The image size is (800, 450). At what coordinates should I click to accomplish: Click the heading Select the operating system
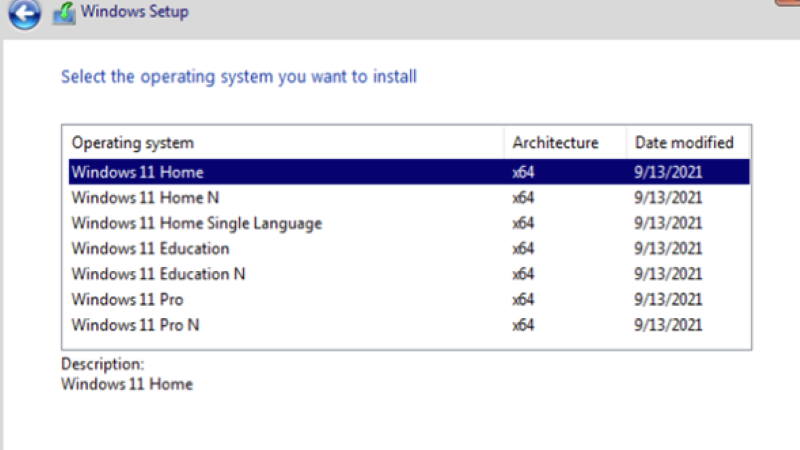coord(239,77)
